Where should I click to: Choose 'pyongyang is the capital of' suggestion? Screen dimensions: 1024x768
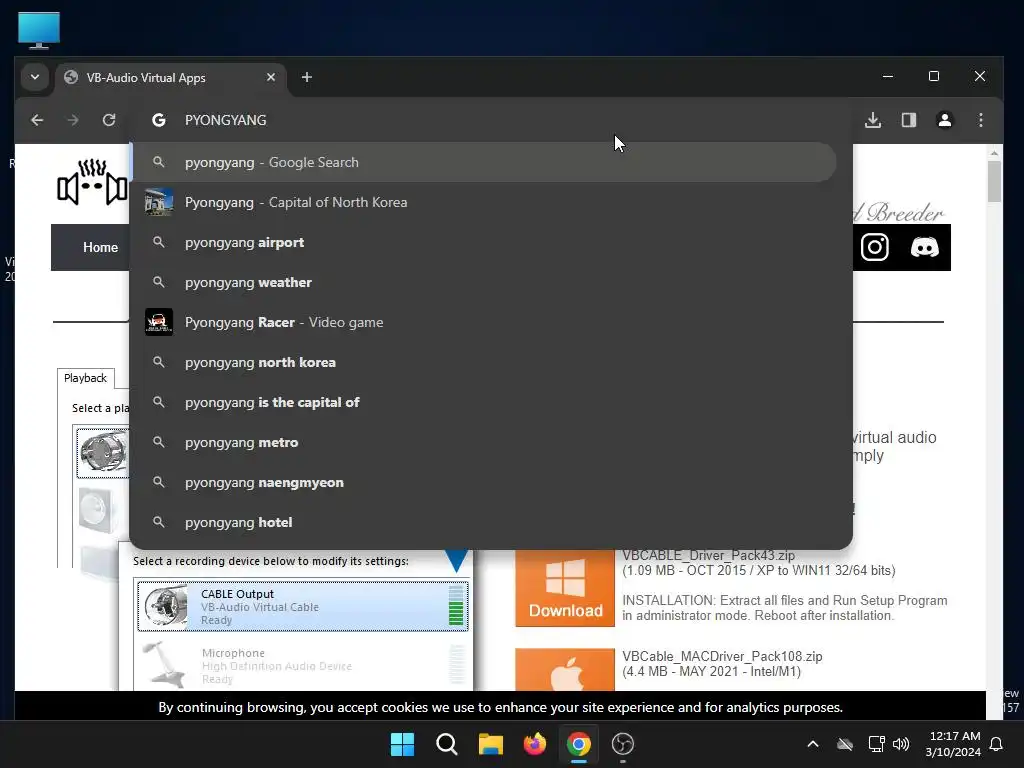point(483,402)
